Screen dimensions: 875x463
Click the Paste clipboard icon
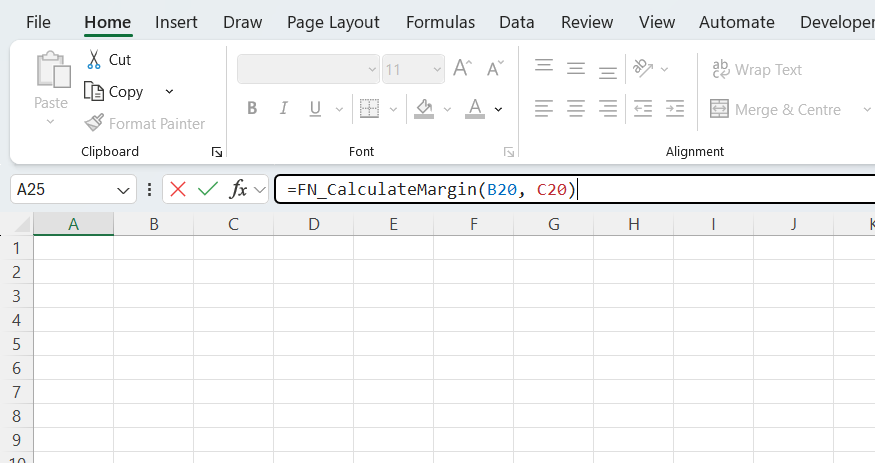(54, 70)
